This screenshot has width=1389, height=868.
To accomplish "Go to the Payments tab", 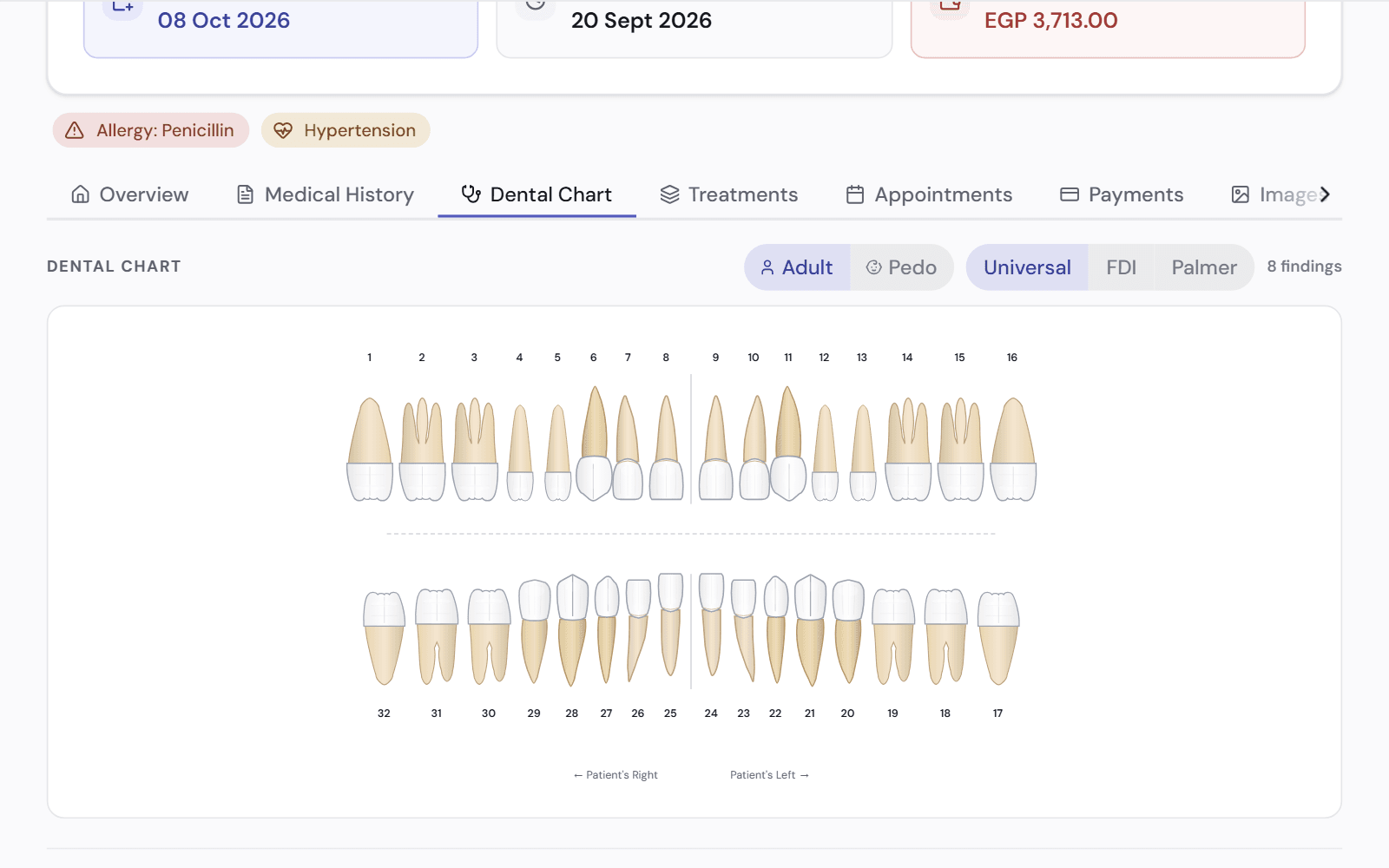I will [x=1122, y=194].
